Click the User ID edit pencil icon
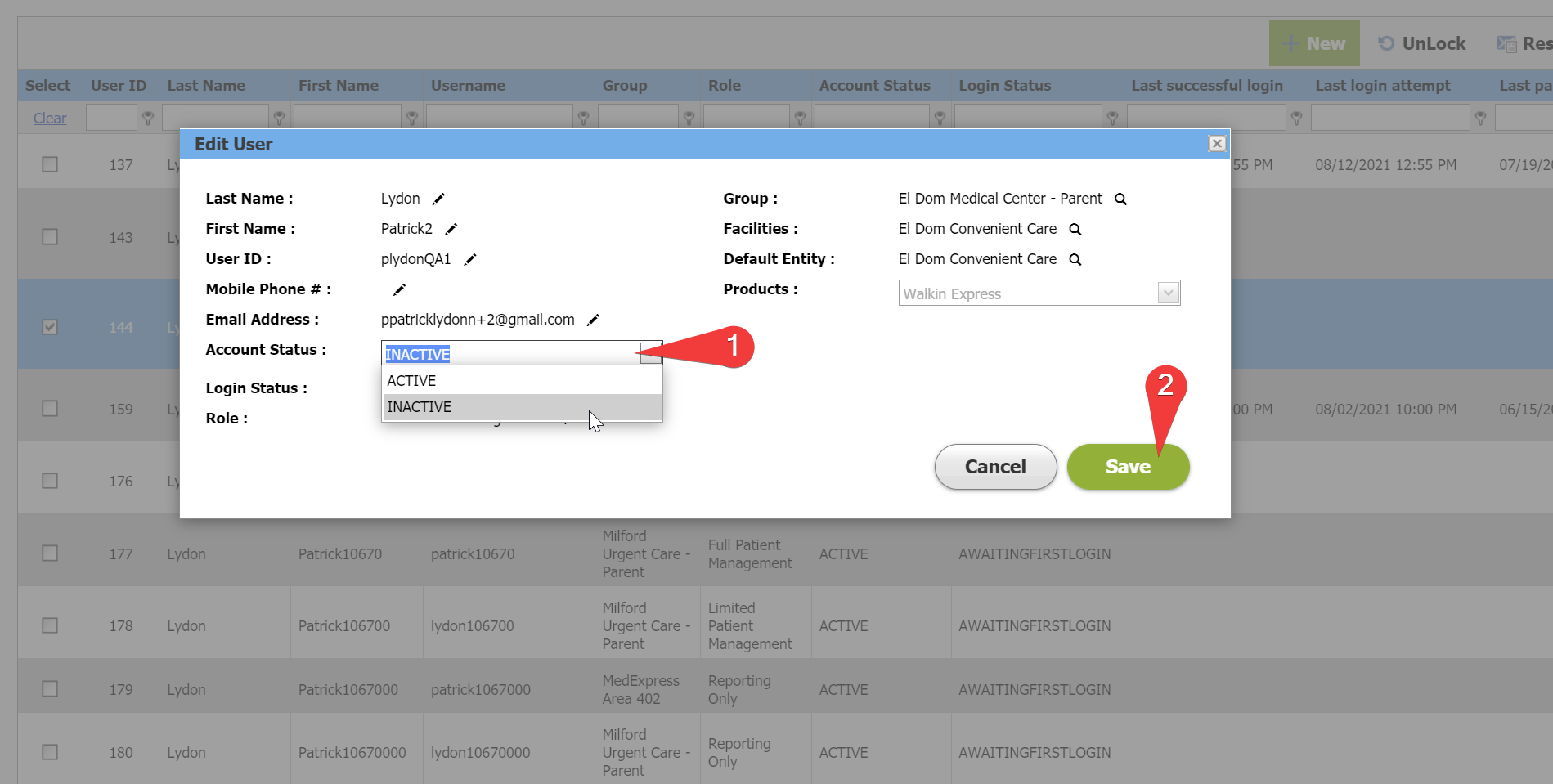 [x=469, y=259]
